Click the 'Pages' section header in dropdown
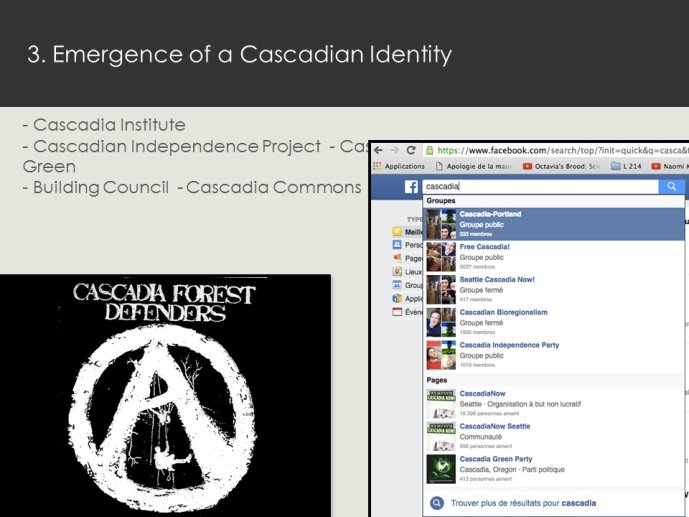 (437, 380)
